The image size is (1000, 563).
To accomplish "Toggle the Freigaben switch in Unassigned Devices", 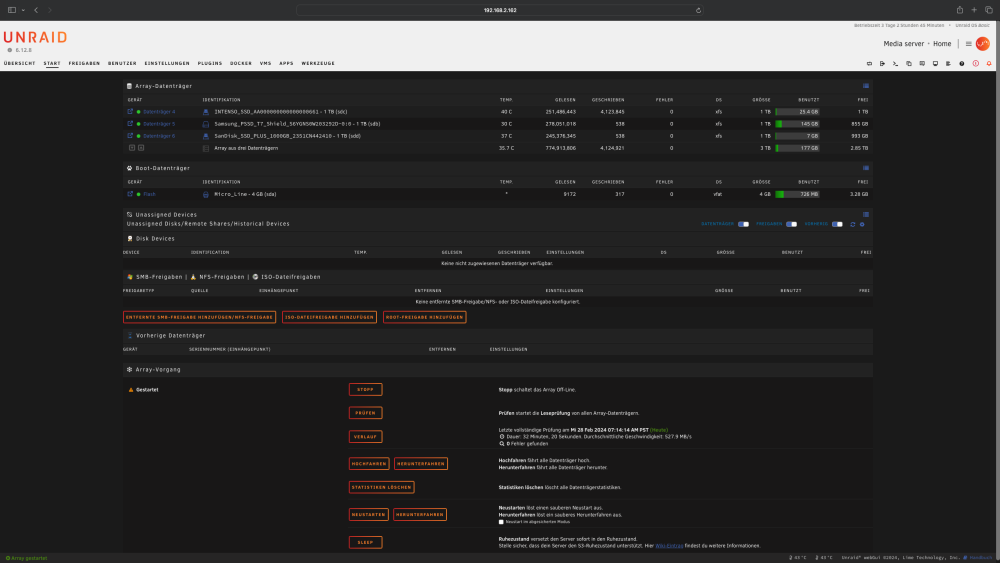I will (x=791, y=224).
